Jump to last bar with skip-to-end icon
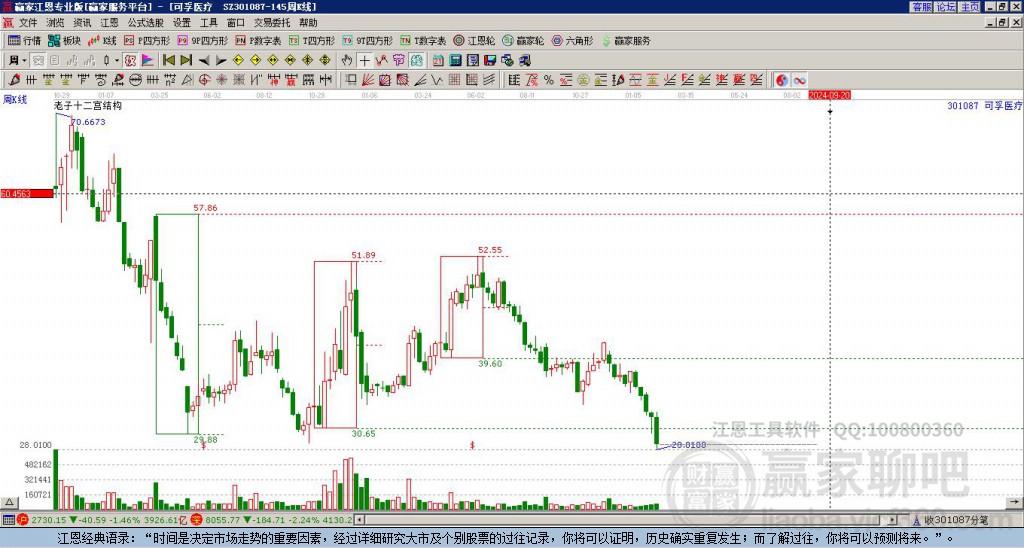This screenshot has width=1024, height=548. [x=185, y=61]
